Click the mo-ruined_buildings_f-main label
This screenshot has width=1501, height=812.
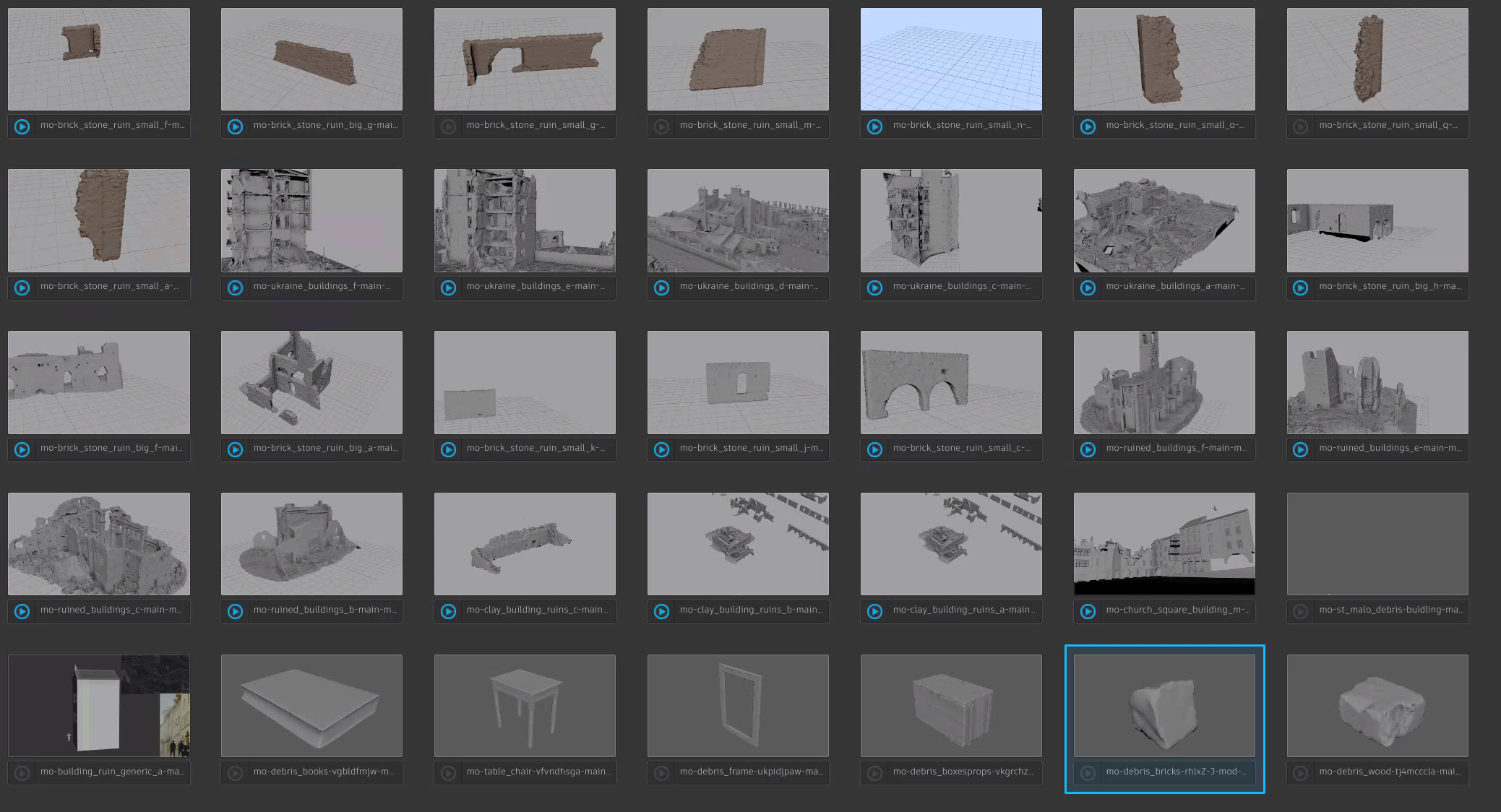point(1176,448)
